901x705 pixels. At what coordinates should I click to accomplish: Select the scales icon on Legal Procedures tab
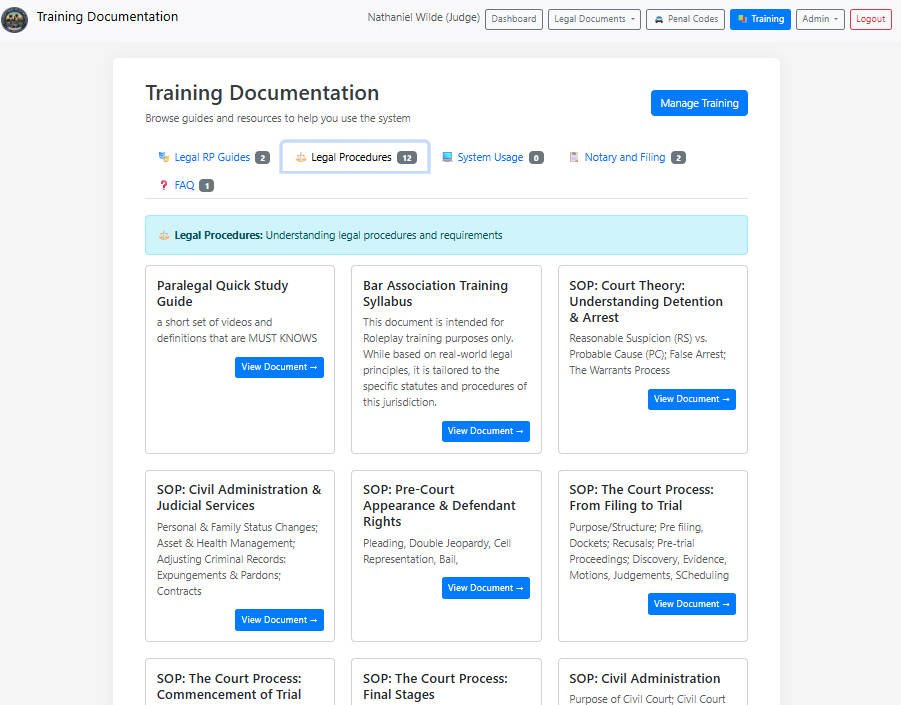tap(301, 156)
